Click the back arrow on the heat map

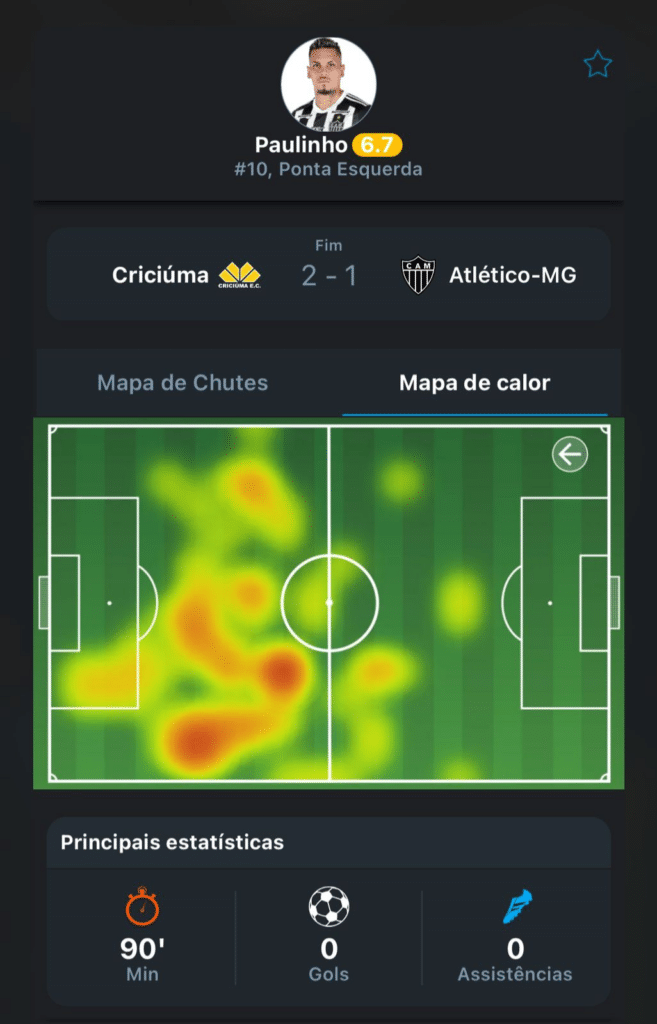point(570,455)
